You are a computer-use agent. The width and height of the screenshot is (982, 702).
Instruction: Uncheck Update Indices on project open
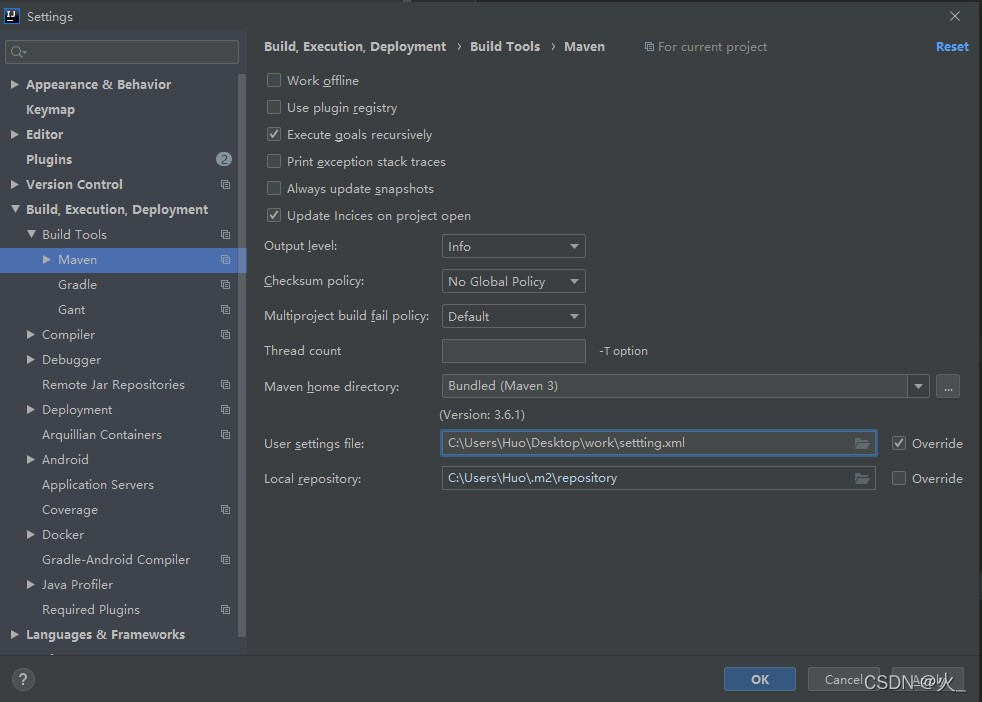(274, 215)
